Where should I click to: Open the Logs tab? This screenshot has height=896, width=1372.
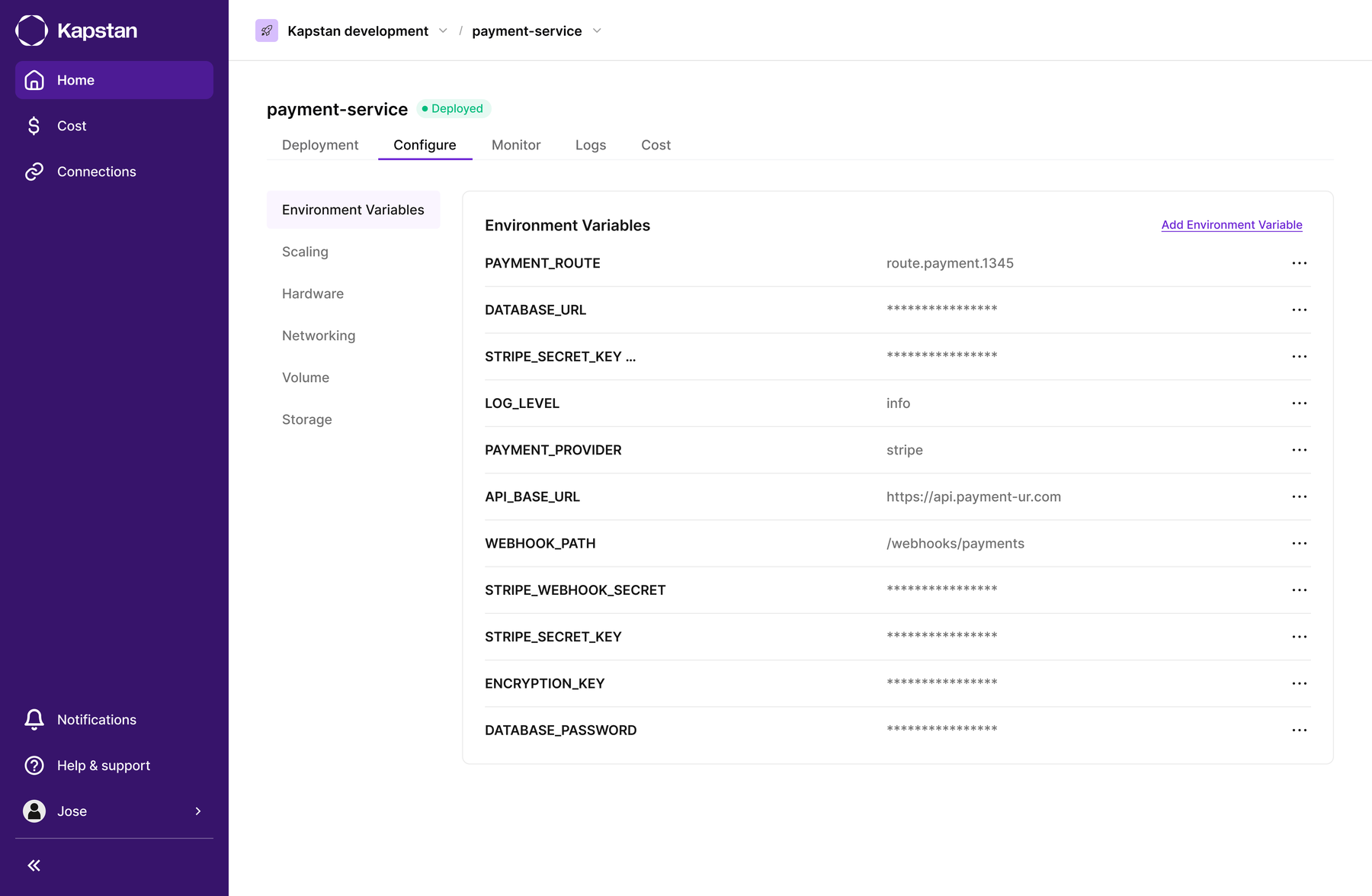[591, 145]
